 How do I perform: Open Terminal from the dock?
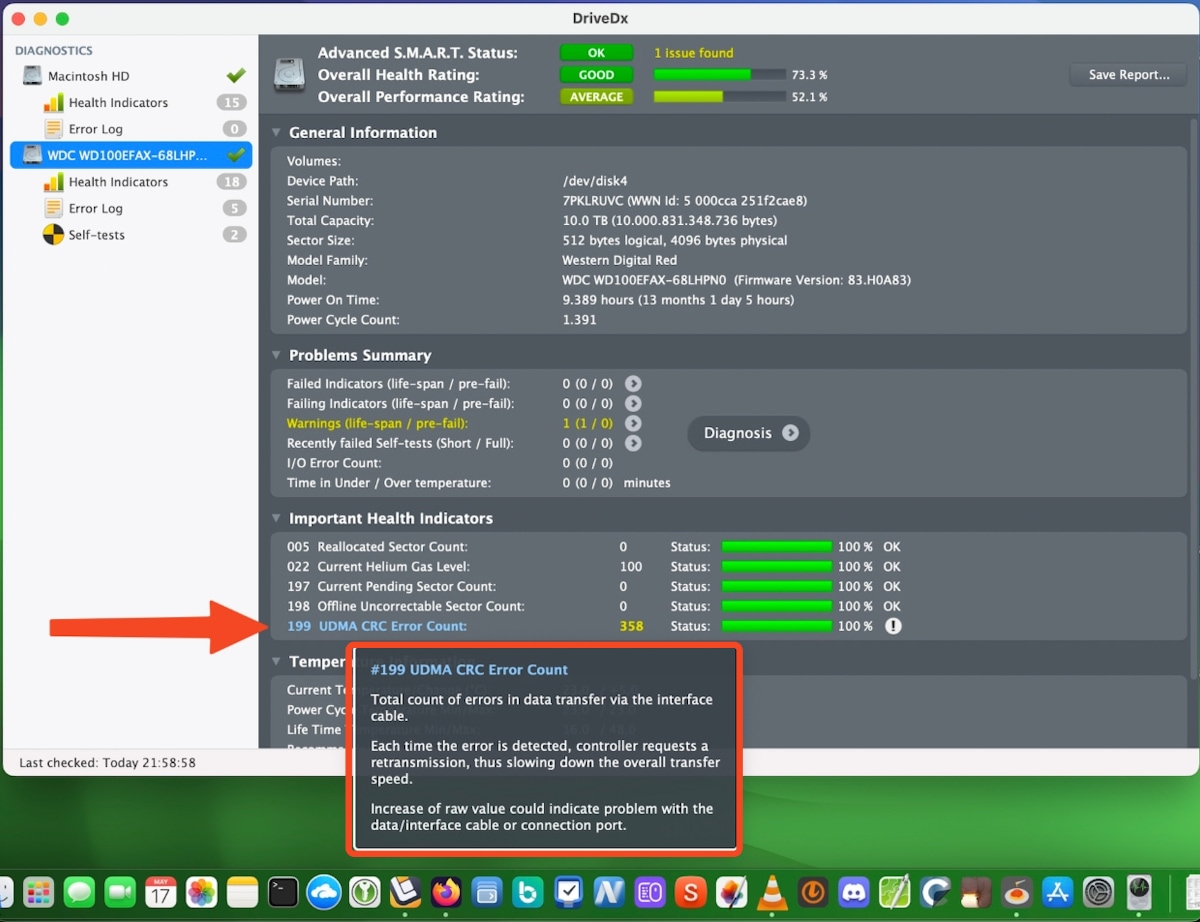[283, 891]
